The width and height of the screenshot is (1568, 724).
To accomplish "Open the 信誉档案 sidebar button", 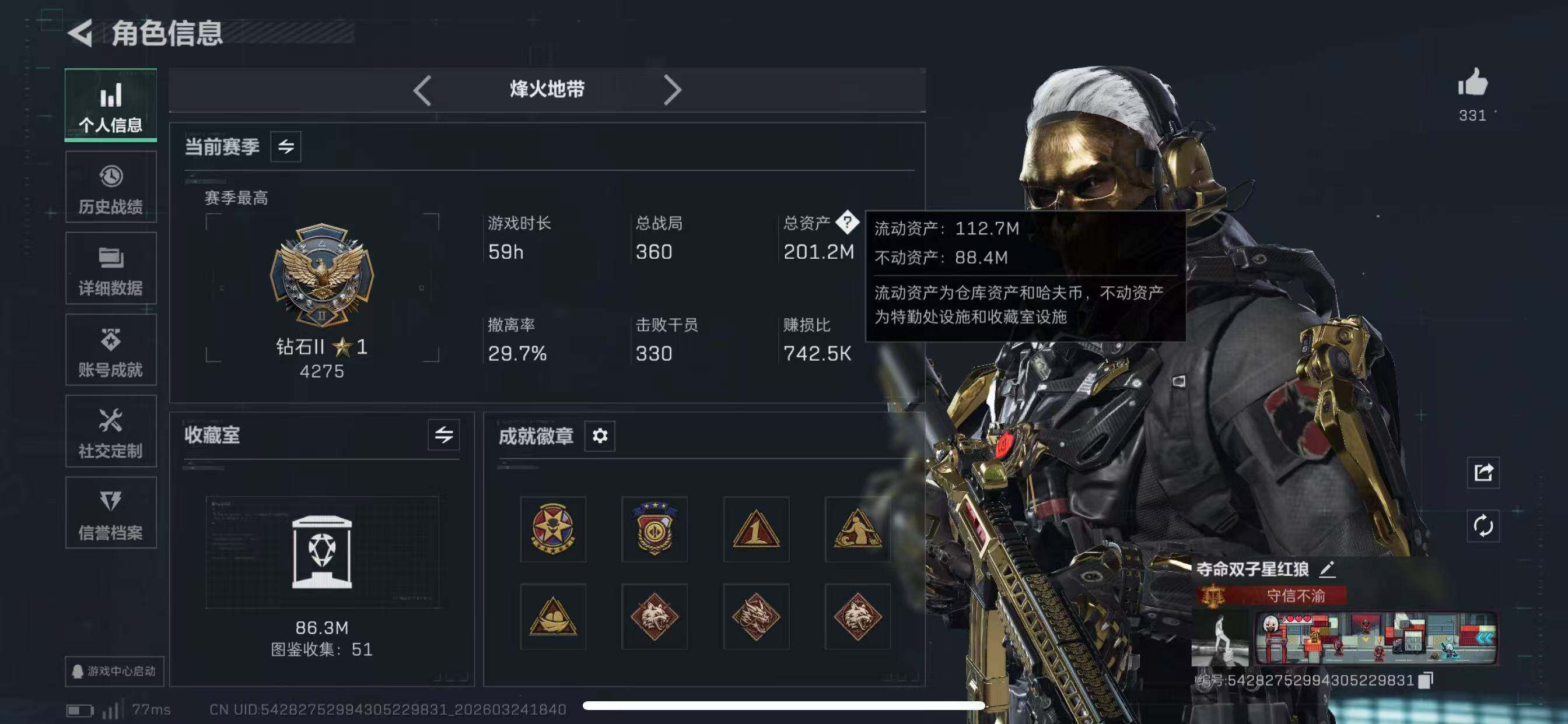I will click(111, 513).
